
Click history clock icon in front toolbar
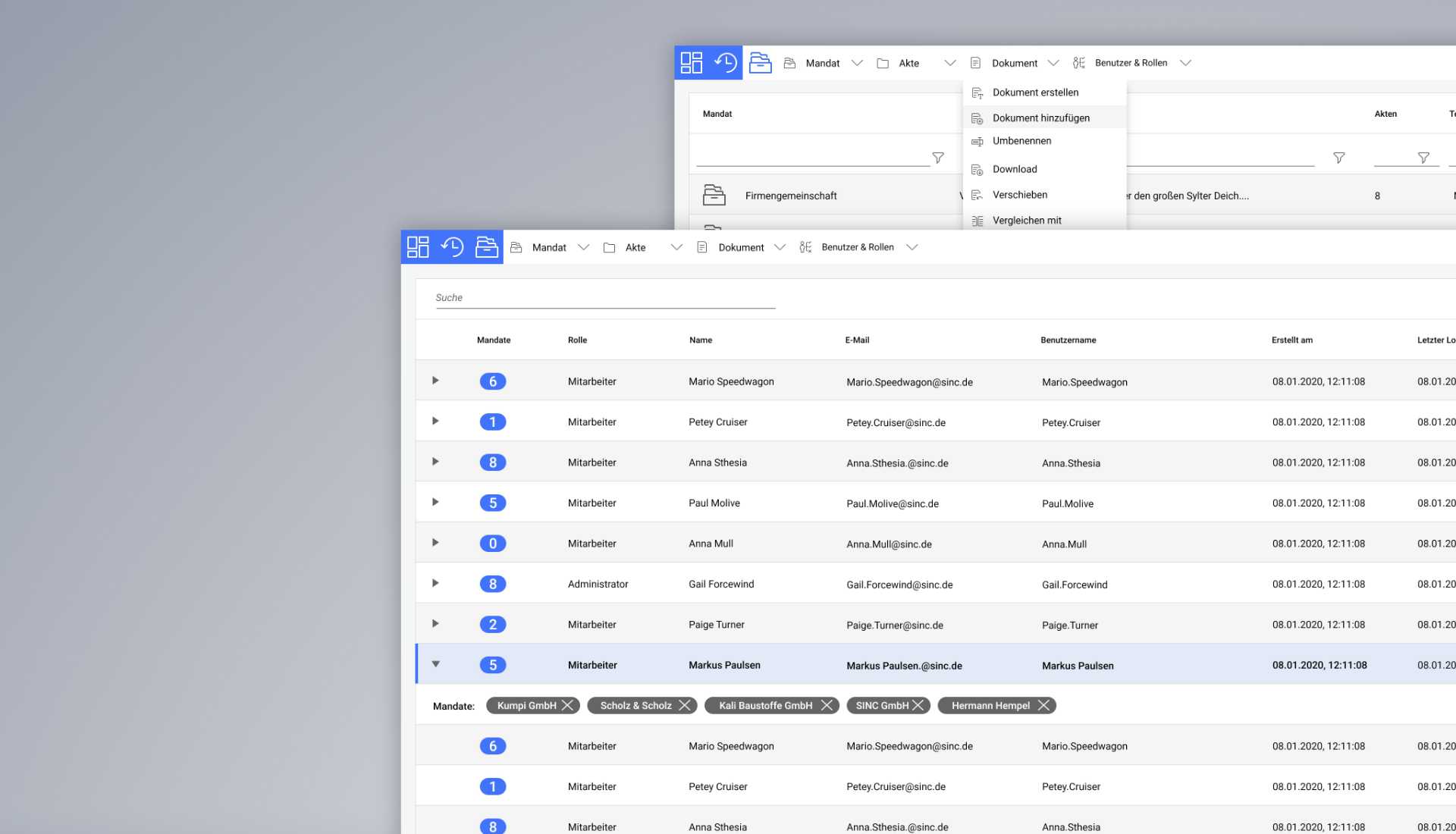pyautogui.click(x=453, y=247)
